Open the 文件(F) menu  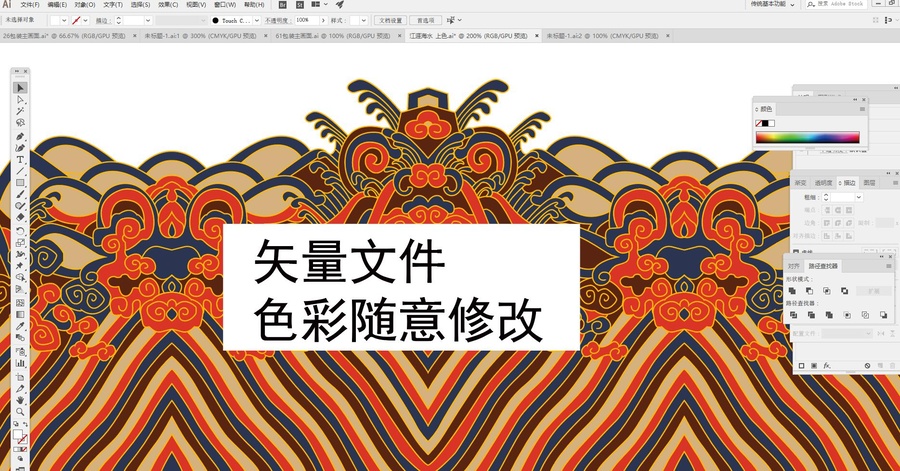click(30, 5)
